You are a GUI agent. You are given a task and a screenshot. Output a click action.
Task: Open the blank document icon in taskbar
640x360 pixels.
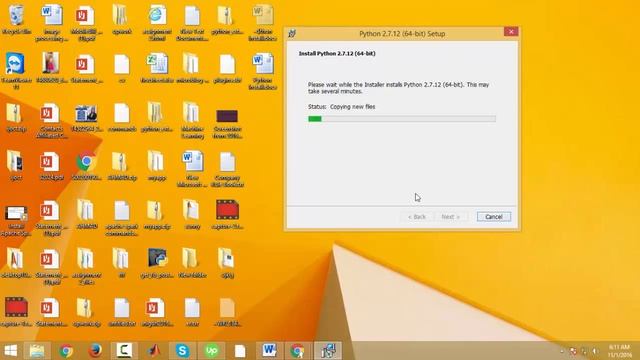tap(240, 351)
